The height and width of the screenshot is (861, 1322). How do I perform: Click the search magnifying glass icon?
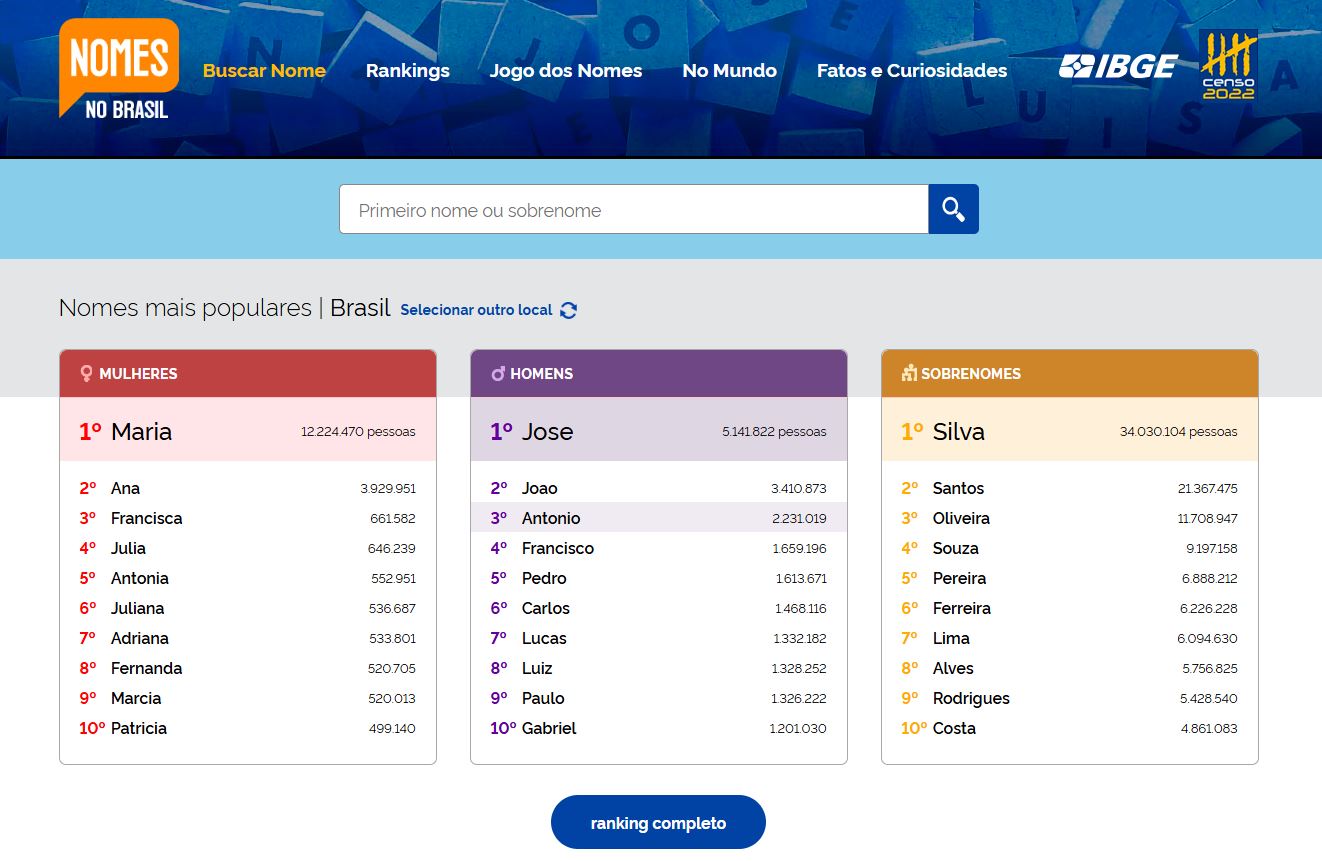click(952, 208)
